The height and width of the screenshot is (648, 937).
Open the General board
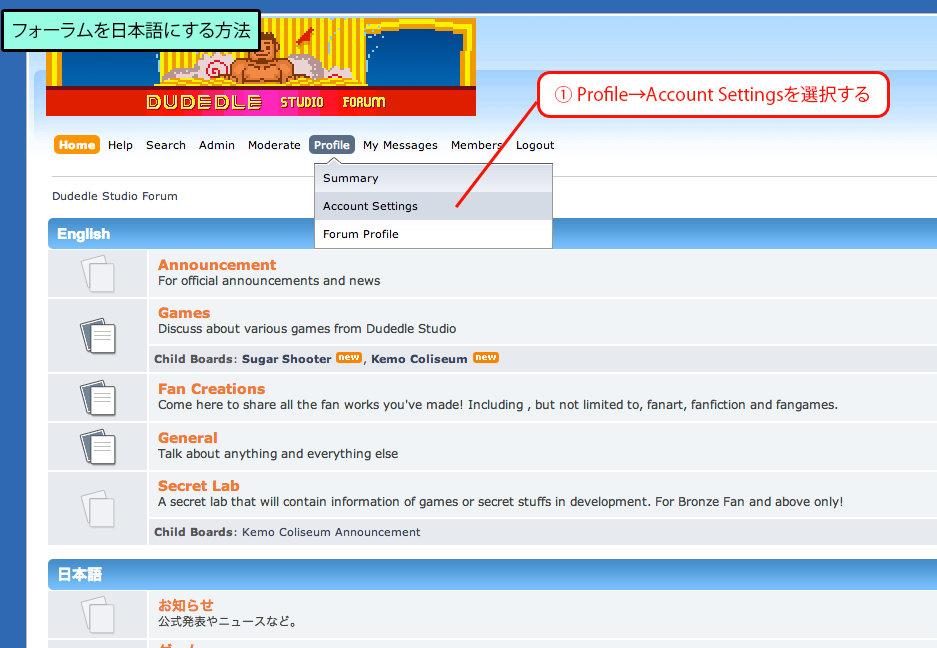(188, 438)
